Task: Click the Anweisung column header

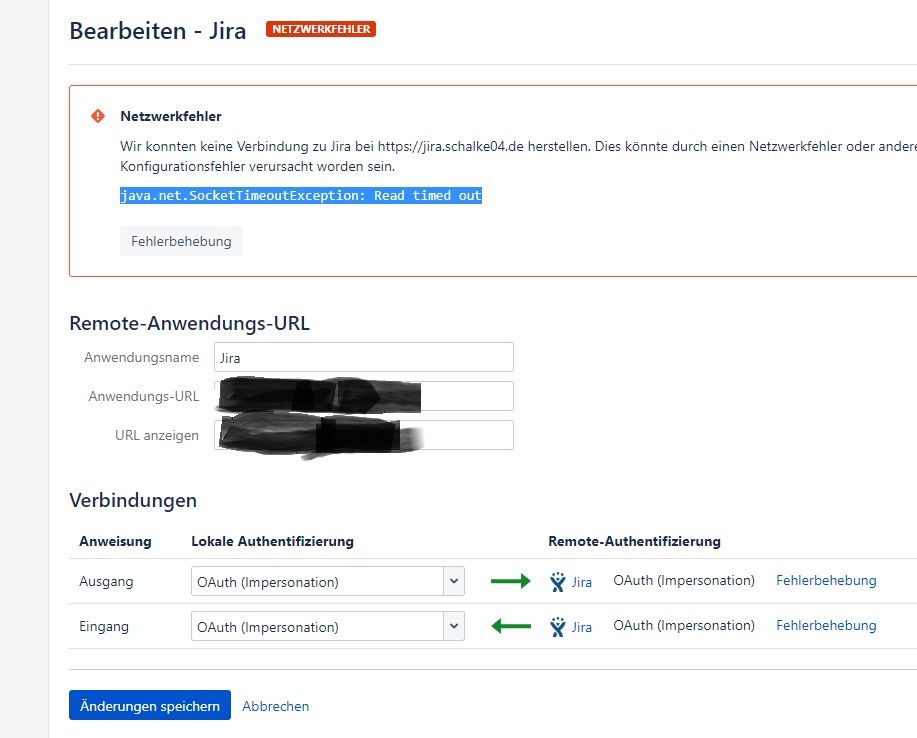Action: (115, 542)
